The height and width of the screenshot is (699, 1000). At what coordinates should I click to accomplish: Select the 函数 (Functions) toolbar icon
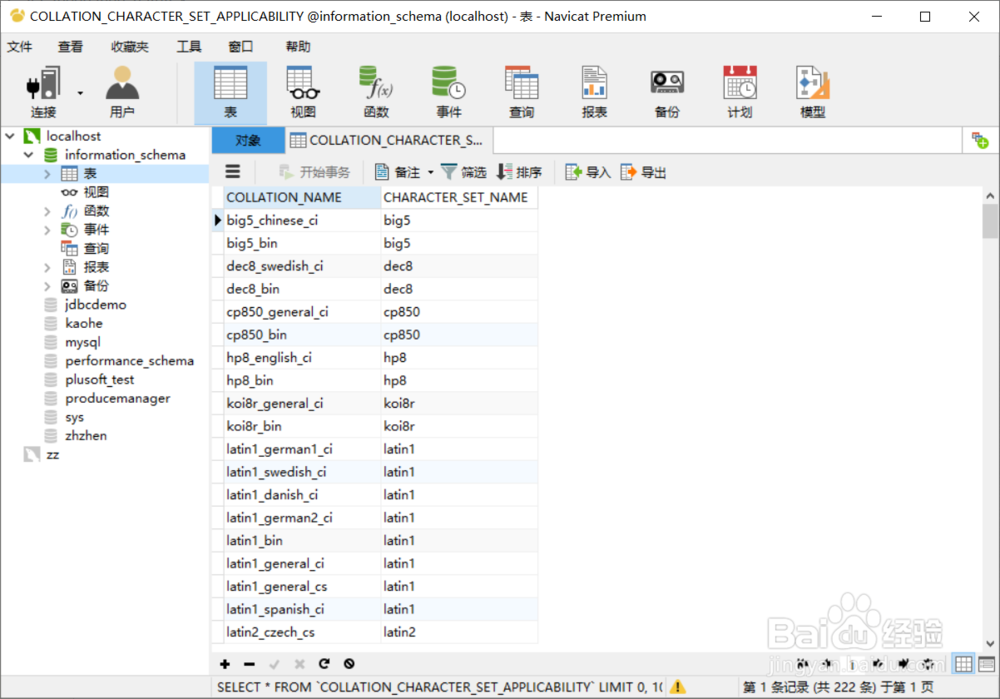coord(375,90)
